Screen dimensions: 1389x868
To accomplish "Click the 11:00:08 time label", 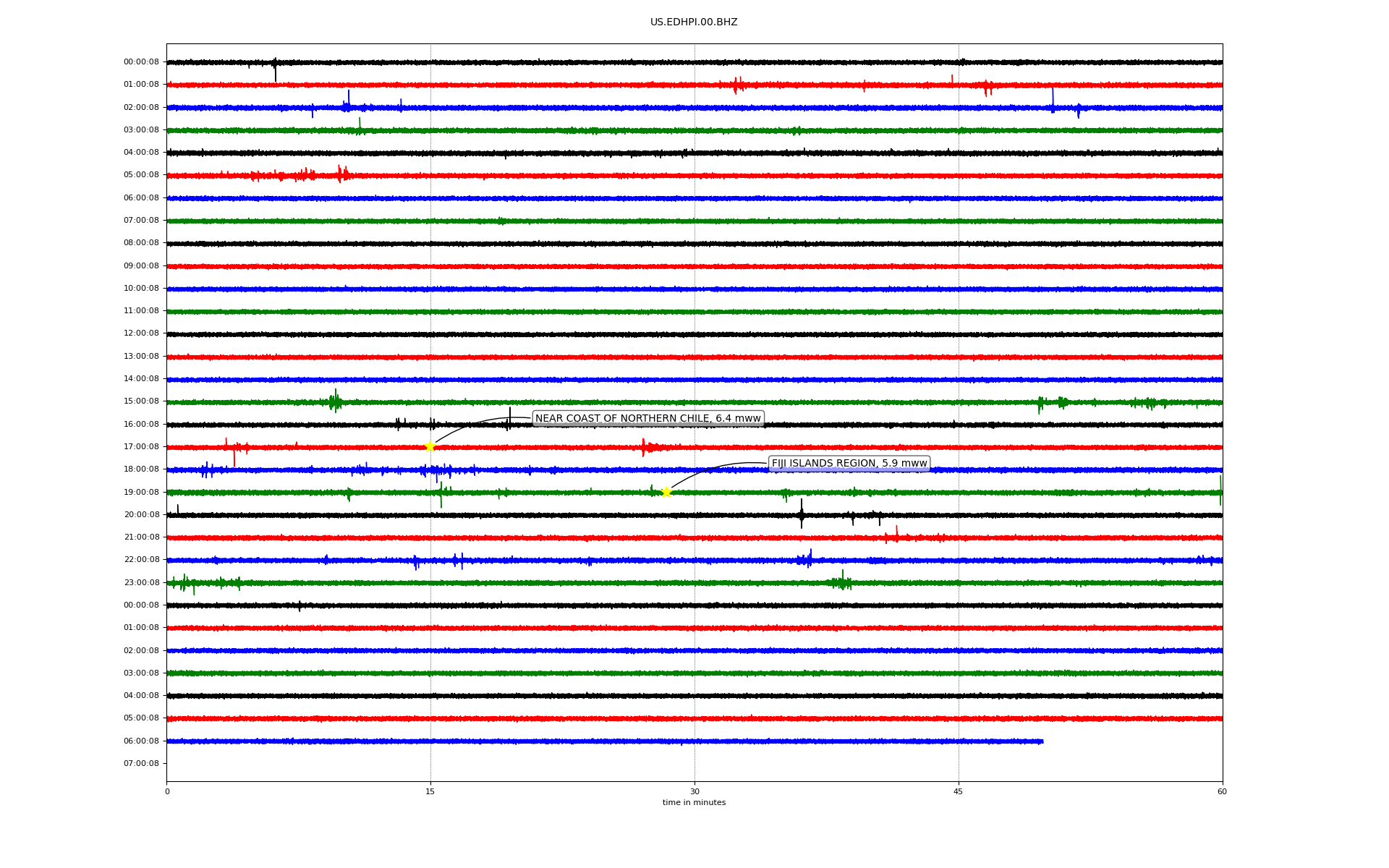I will tap(141, 311).
